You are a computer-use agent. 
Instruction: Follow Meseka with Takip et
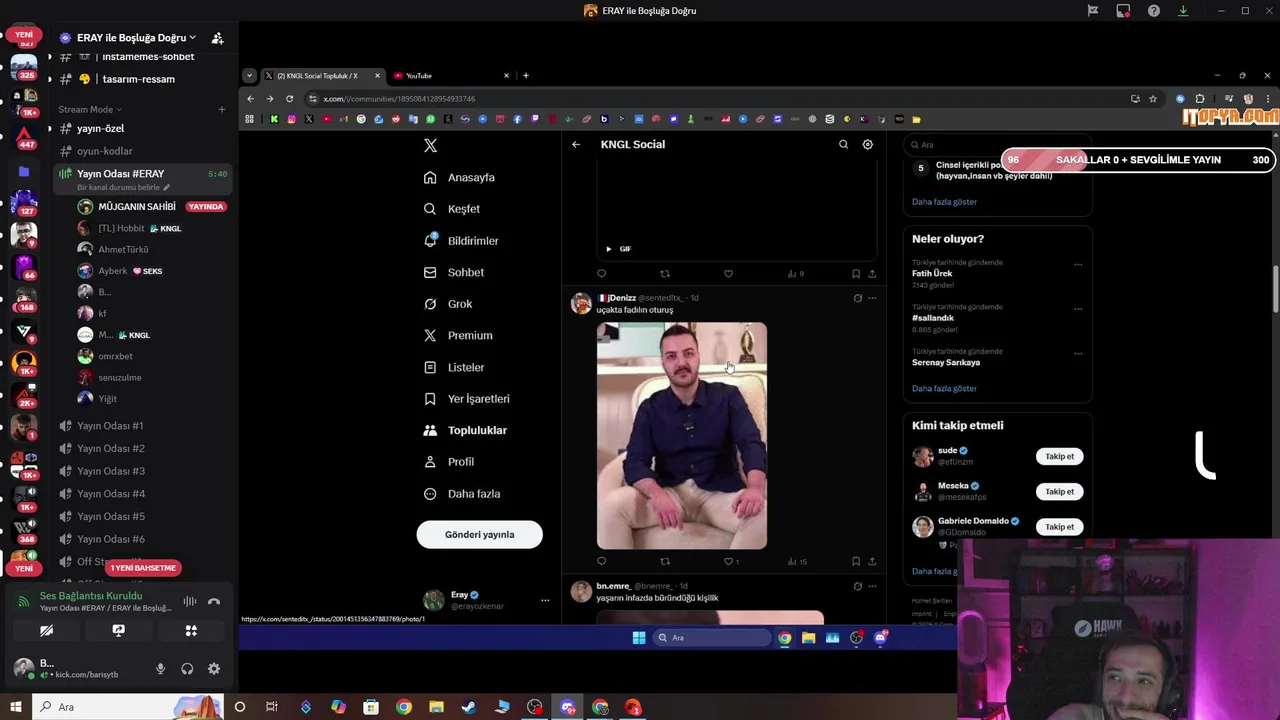point(1059,491)
